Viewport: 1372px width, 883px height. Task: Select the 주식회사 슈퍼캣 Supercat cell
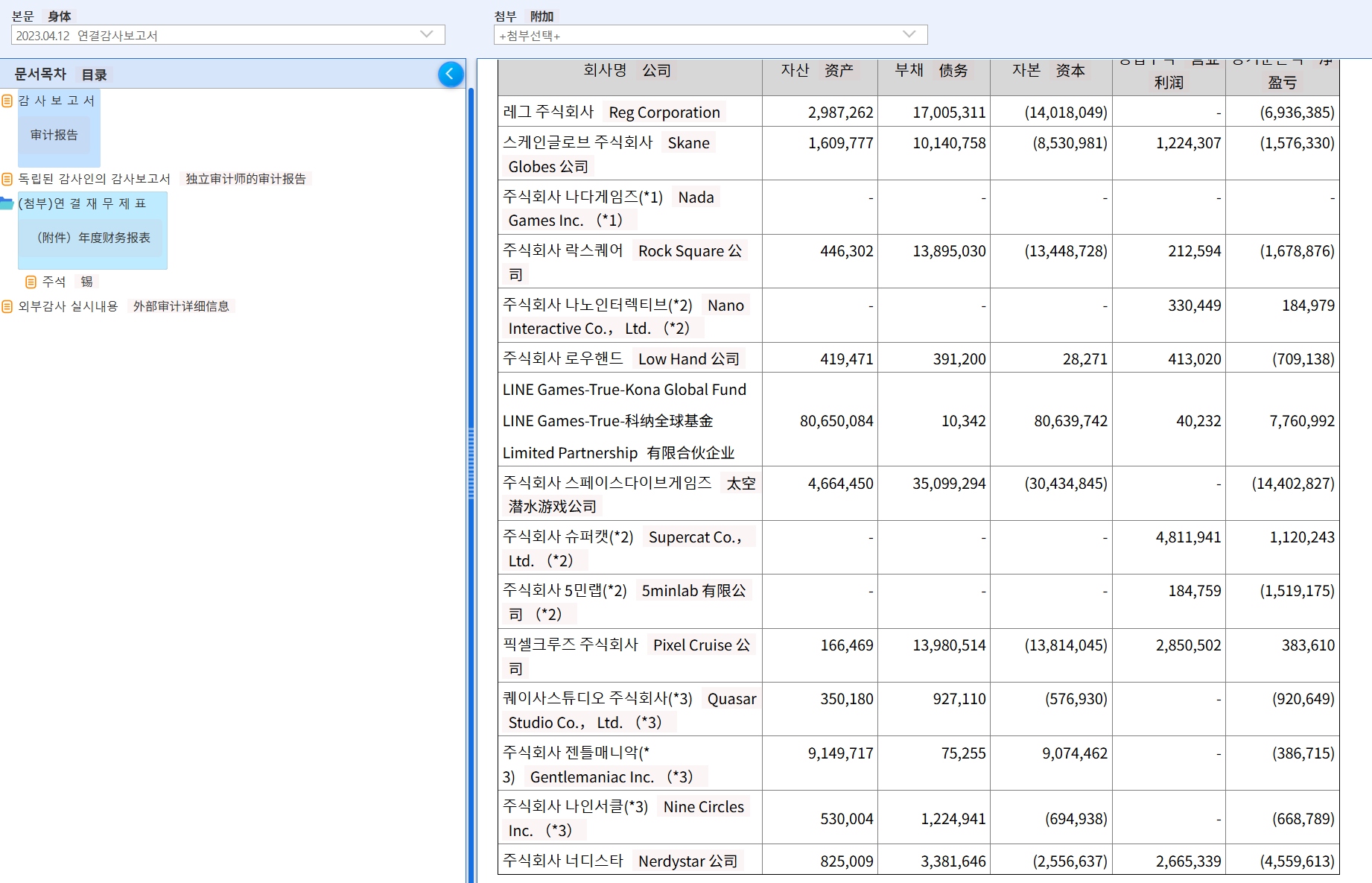pyautogui.click(x=630, y=548)
